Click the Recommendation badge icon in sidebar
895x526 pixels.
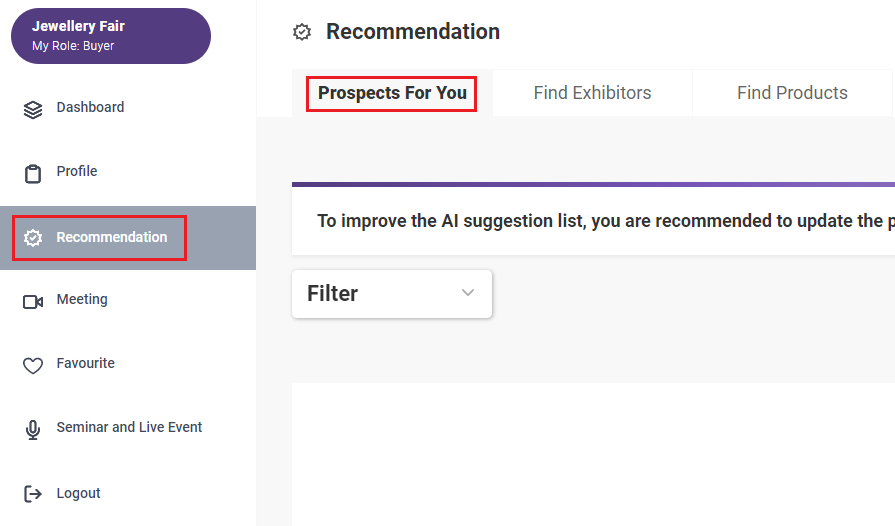click(x=33, y=237)
